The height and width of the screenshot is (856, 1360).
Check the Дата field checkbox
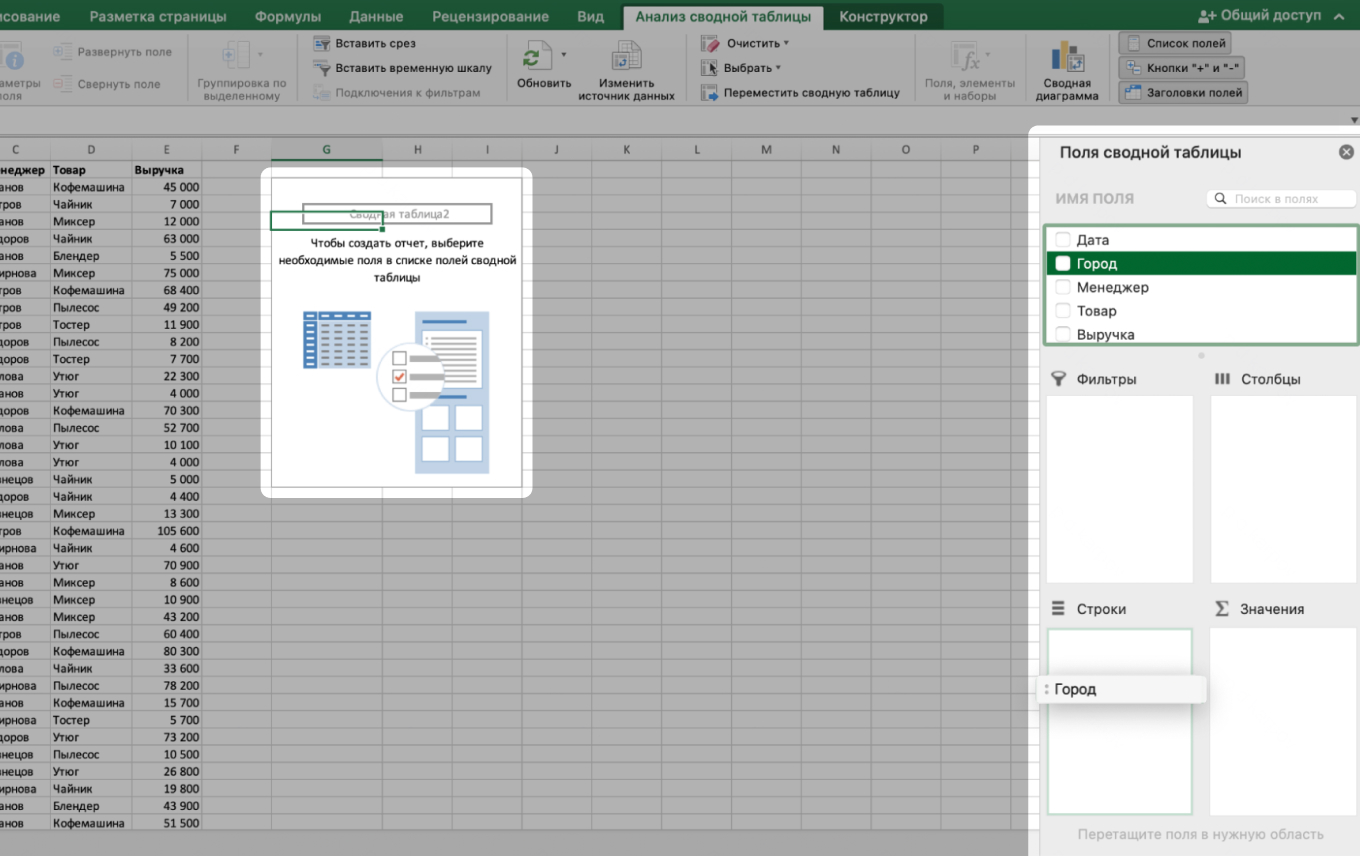1063,240
